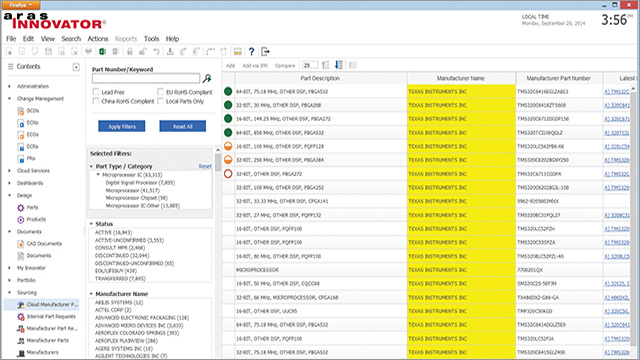The image size is (640, 360).
Task: Select the ACTIVE status filter
Action: (x=113, y=232)
